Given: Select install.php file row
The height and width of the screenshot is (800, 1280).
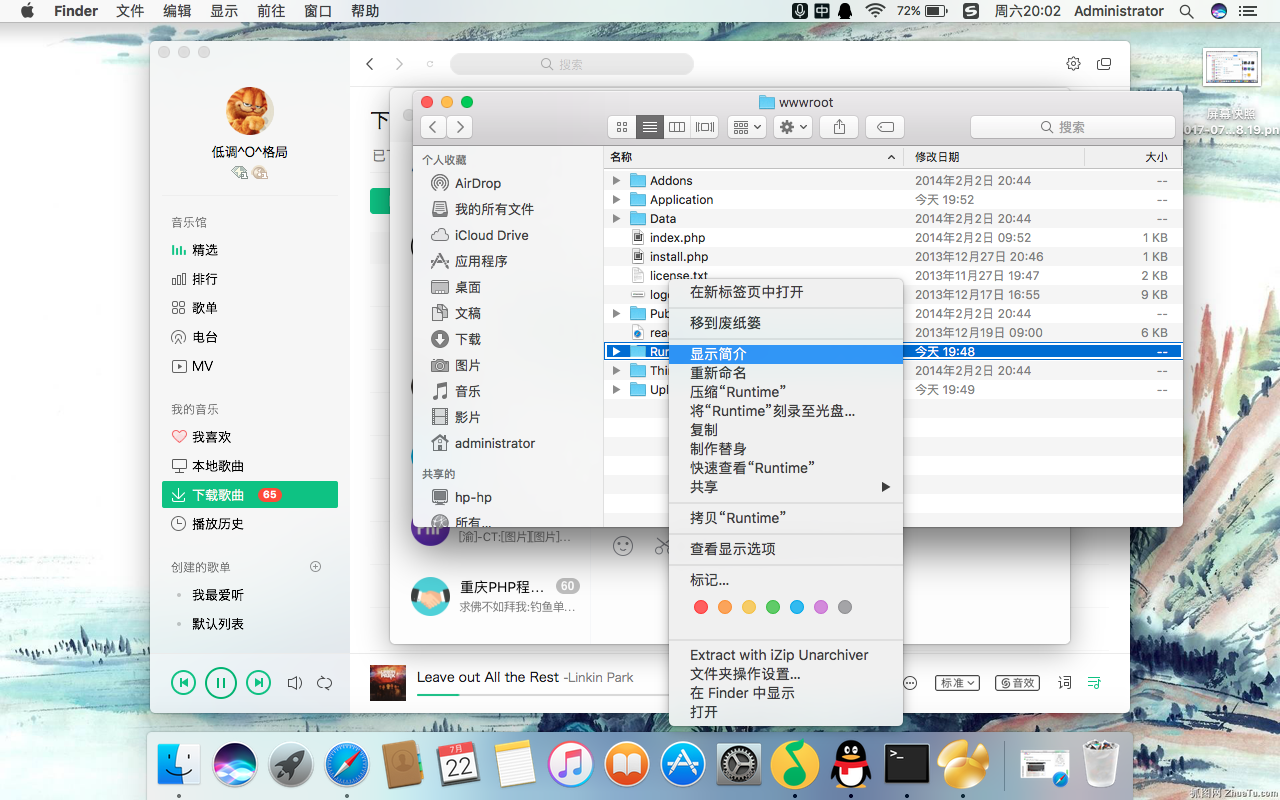Looking at the screenshot, I should (893, 257).
